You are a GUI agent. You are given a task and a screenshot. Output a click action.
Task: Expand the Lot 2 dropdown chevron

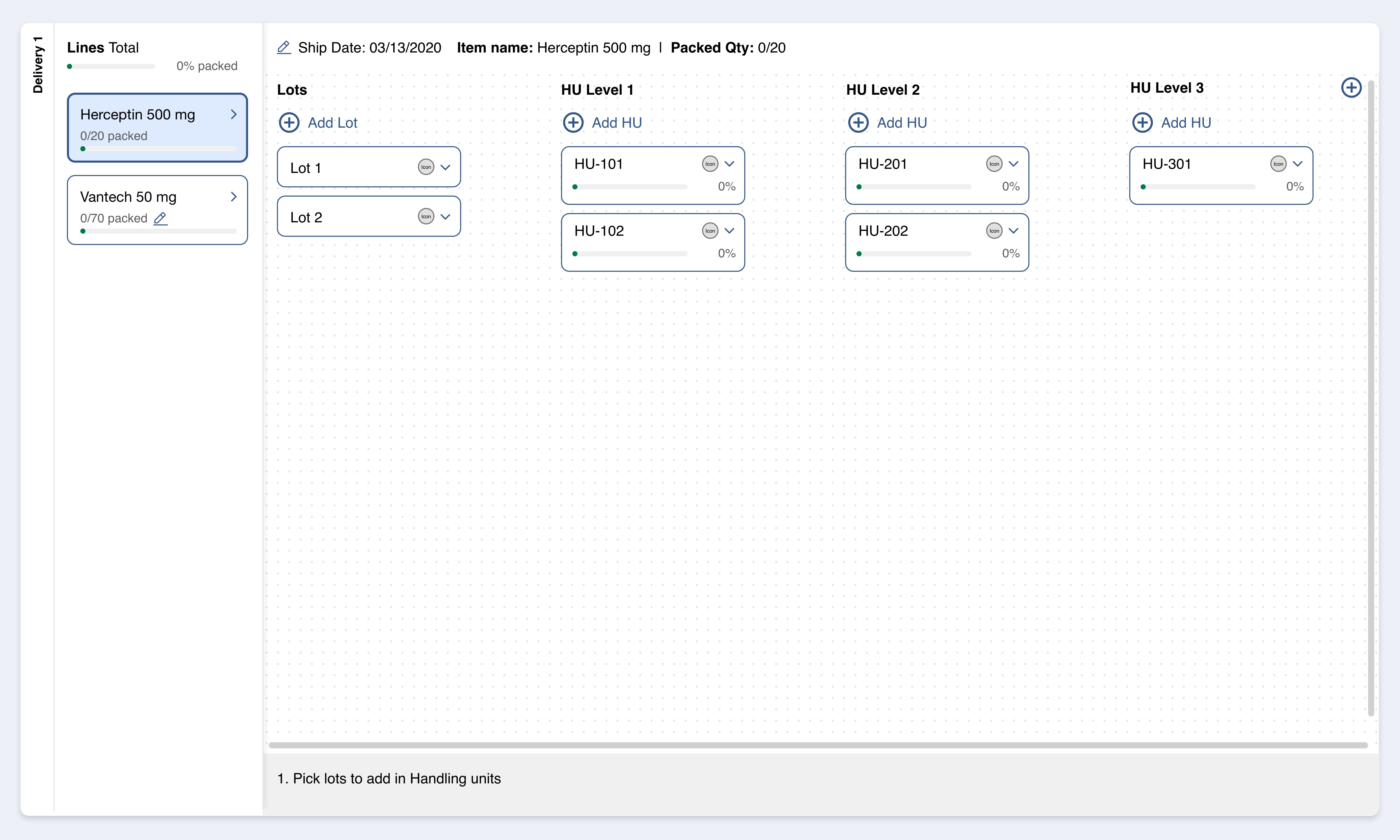pos(445,217)
